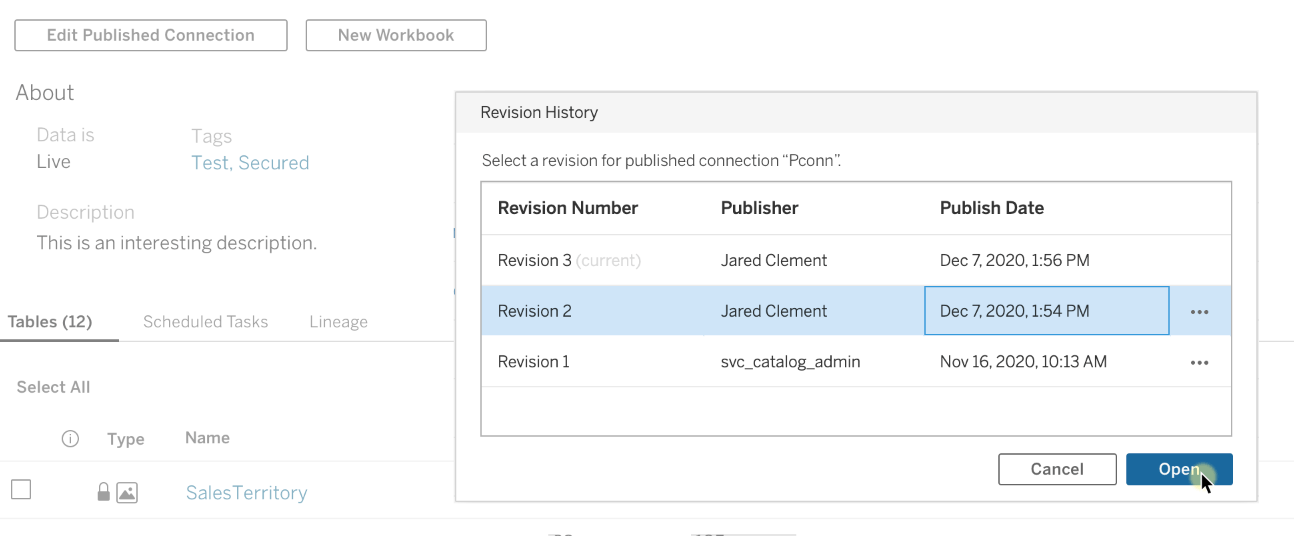Viewport: 1294px width, 536px height.
Task: Open the Scheduled Tasks tab
Action: pos(205,322)
